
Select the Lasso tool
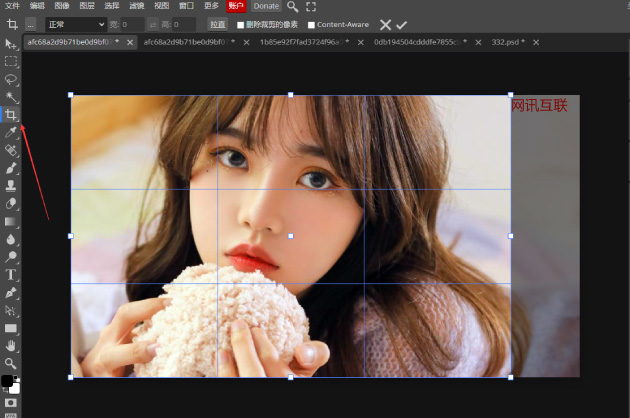11,79
